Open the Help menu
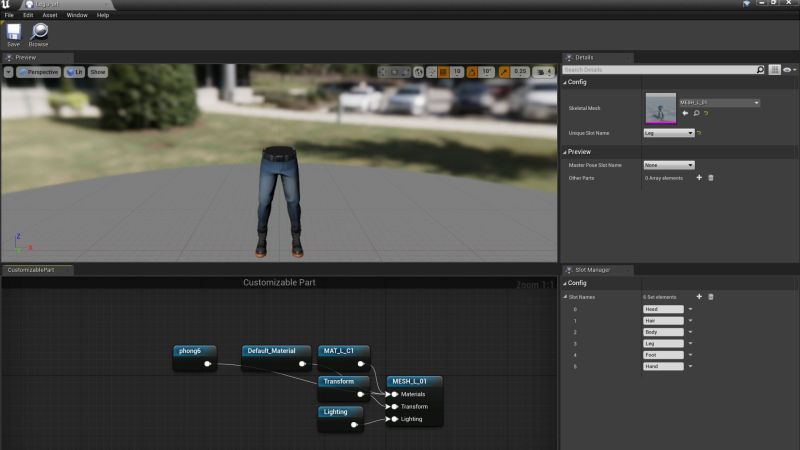This screenshot has width=800, height=450. (x=103, y=15)
